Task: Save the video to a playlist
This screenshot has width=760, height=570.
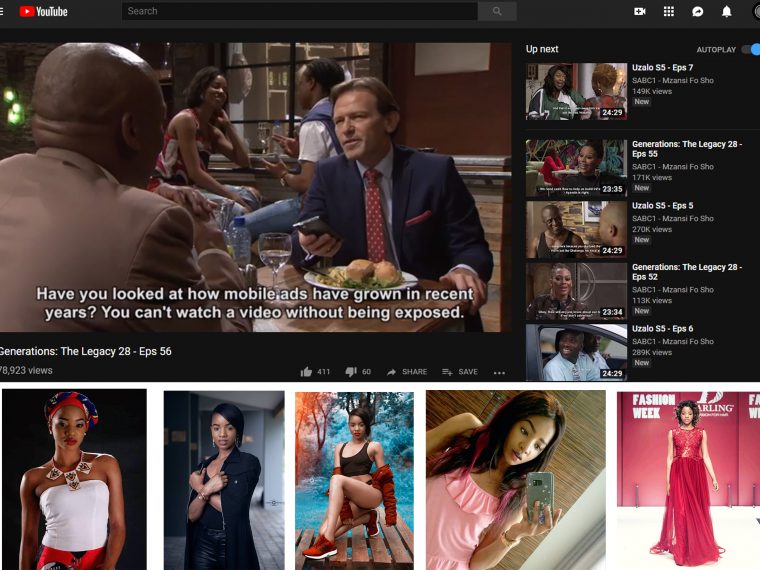Action: (x=460, y=372)
